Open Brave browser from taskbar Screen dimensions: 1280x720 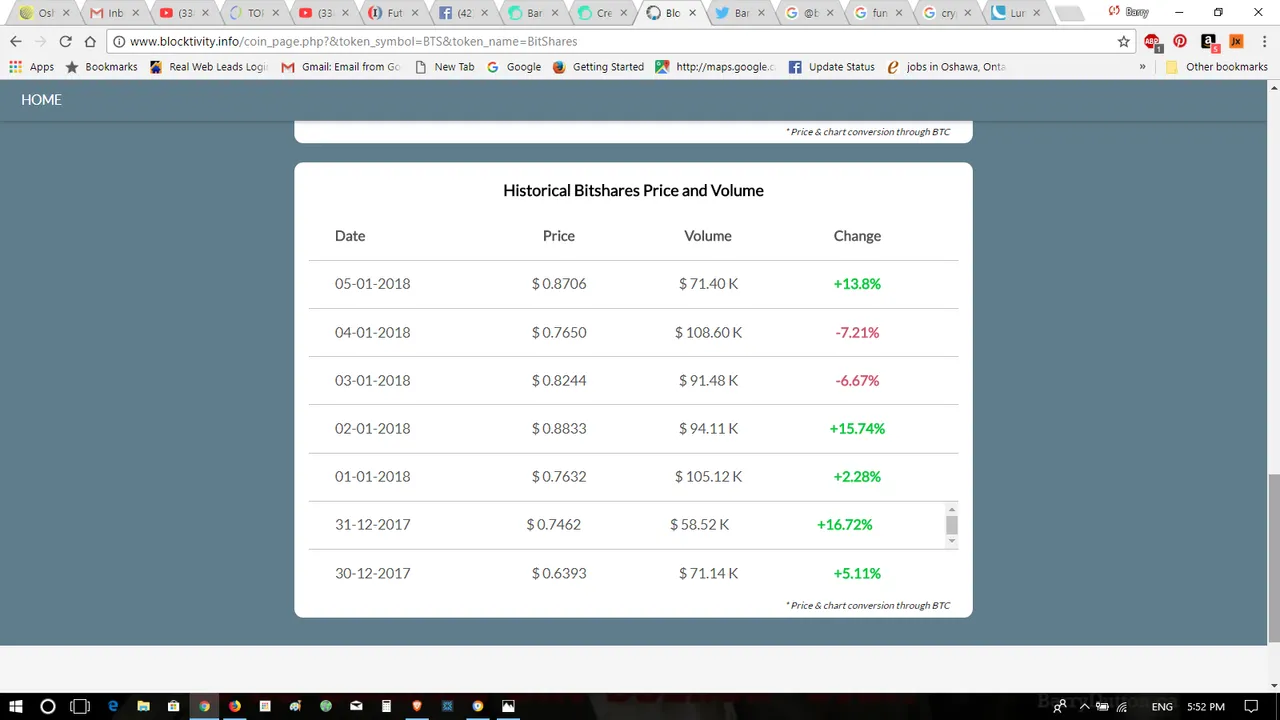pyautogui.click(x=417, y=706)
